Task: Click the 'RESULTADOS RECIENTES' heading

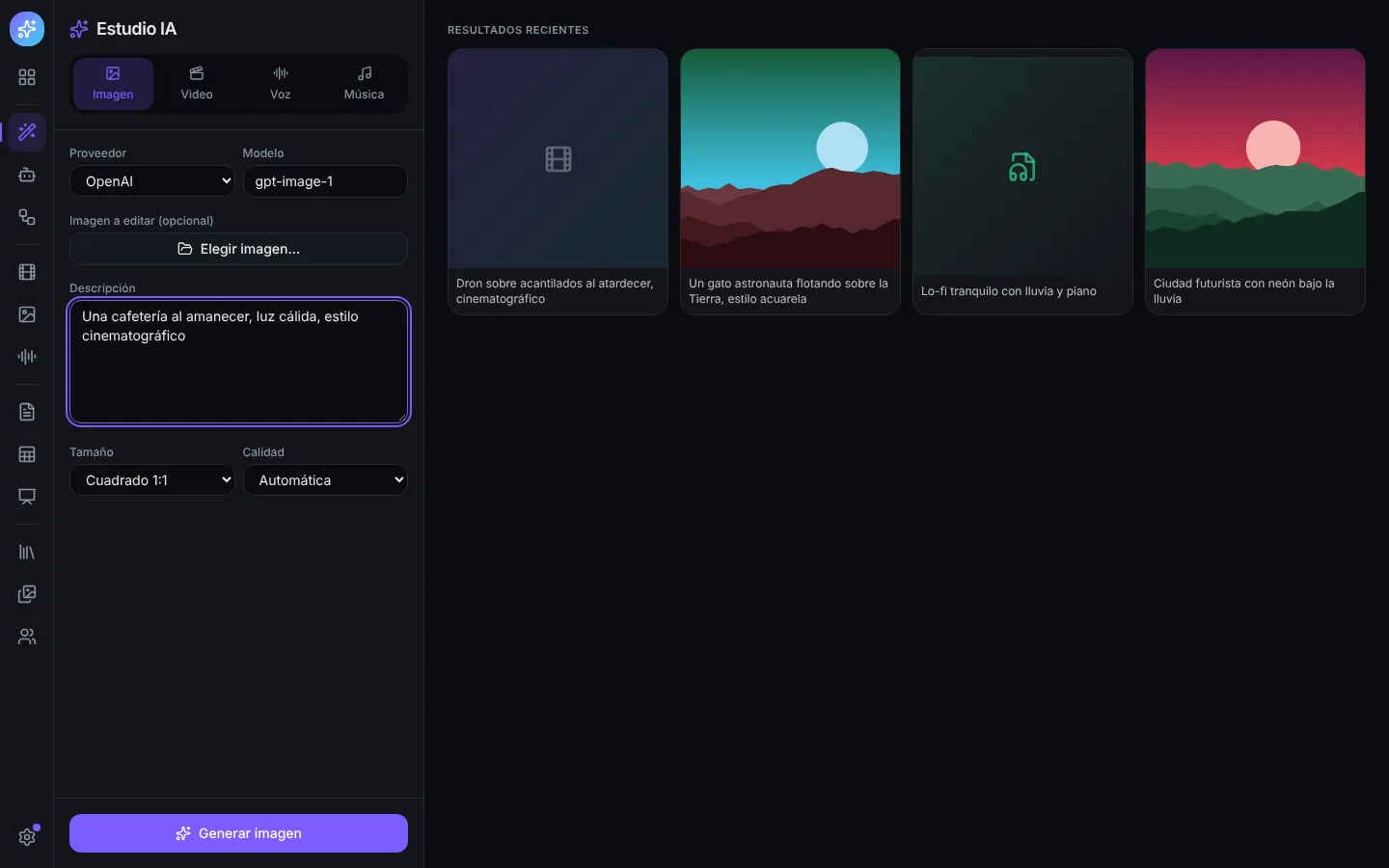Action: (x=518, y=30)
